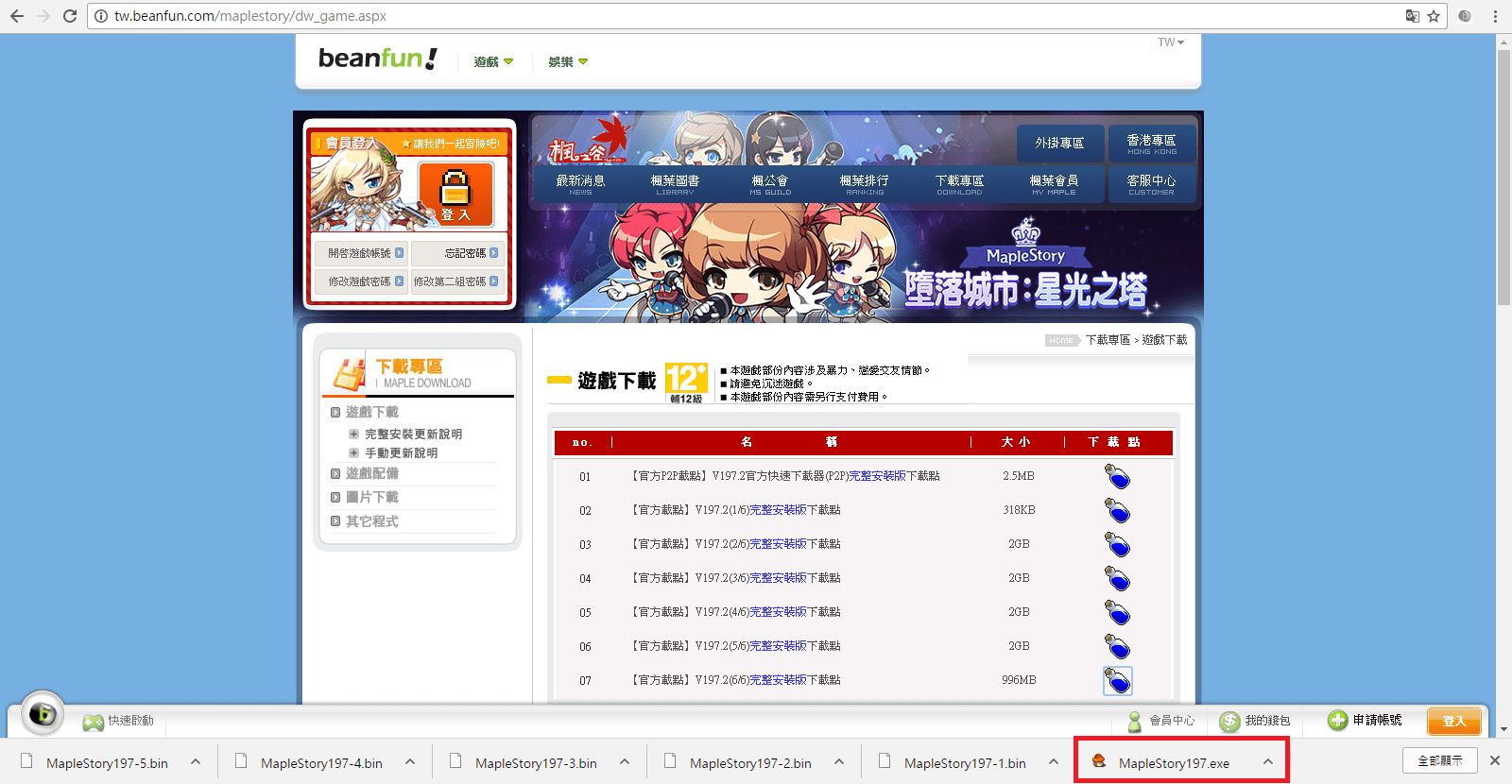
Task: Click the 外掛專區 button
Action: pos(1060,144)
